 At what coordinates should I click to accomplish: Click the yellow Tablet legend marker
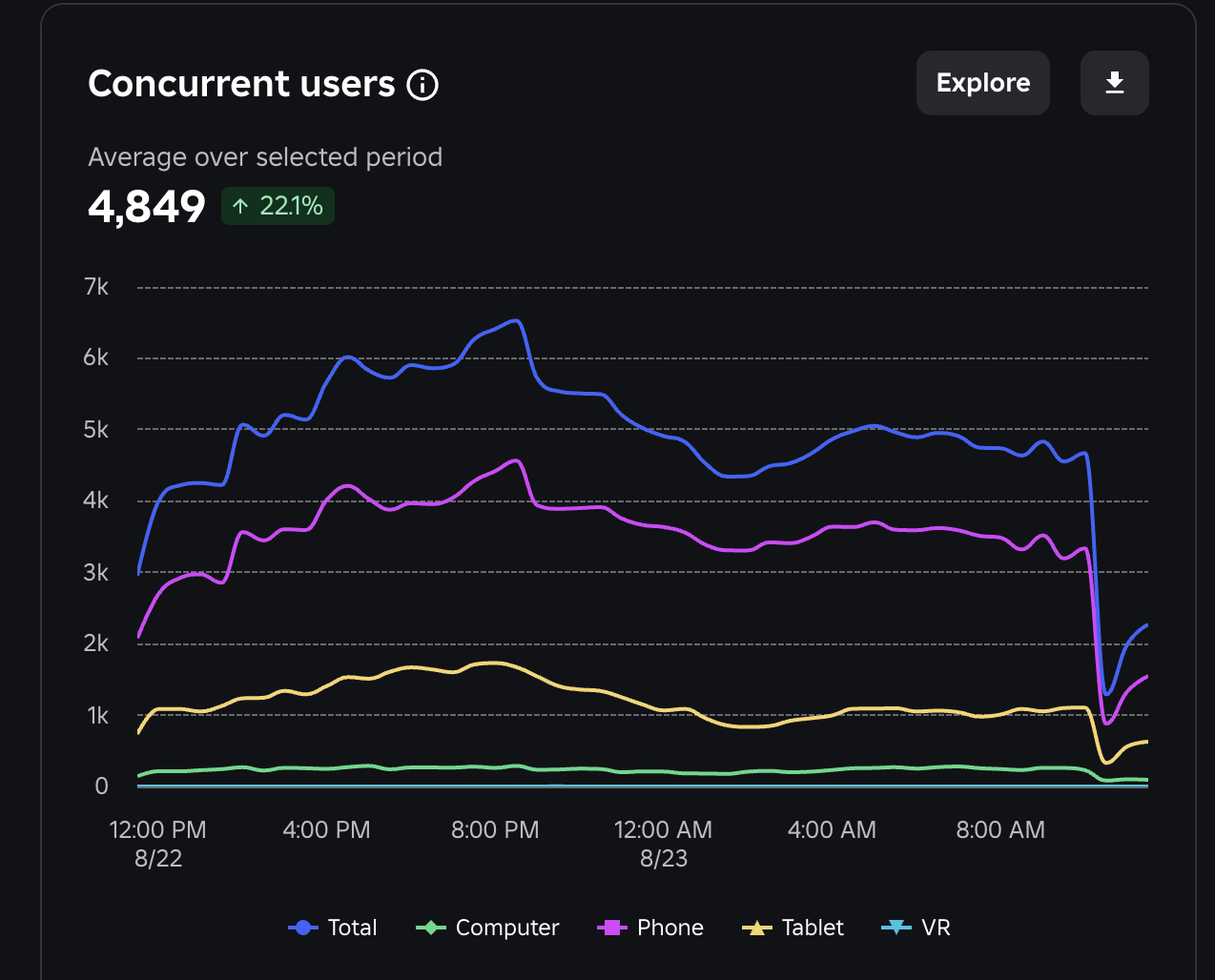(756, 928)
